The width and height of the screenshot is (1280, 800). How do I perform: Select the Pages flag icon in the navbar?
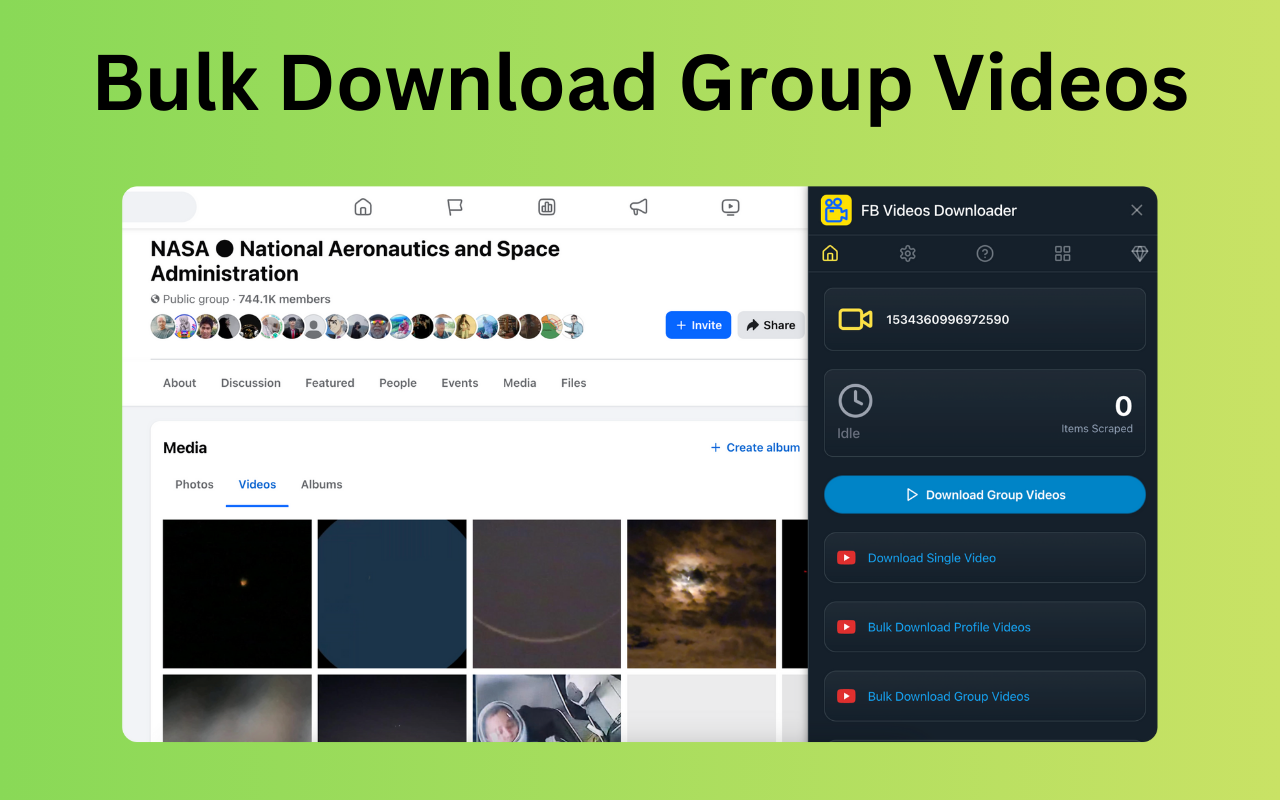pos(454,207)
